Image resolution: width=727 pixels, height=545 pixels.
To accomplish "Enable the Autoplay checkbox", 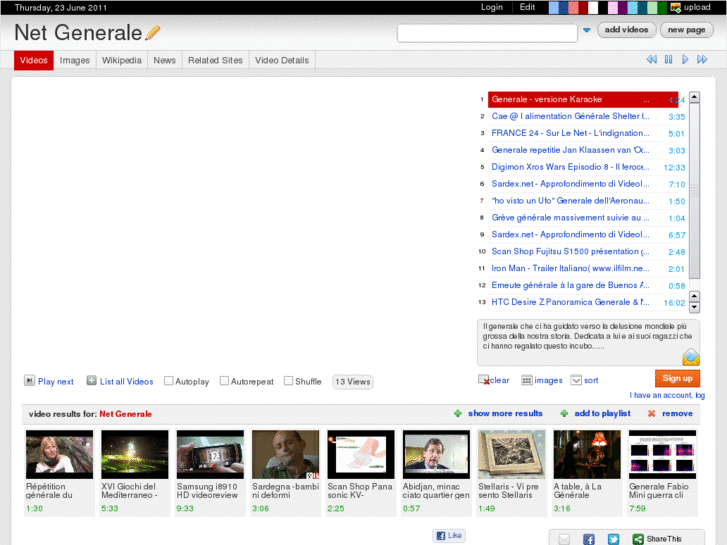I will [169, 381].
